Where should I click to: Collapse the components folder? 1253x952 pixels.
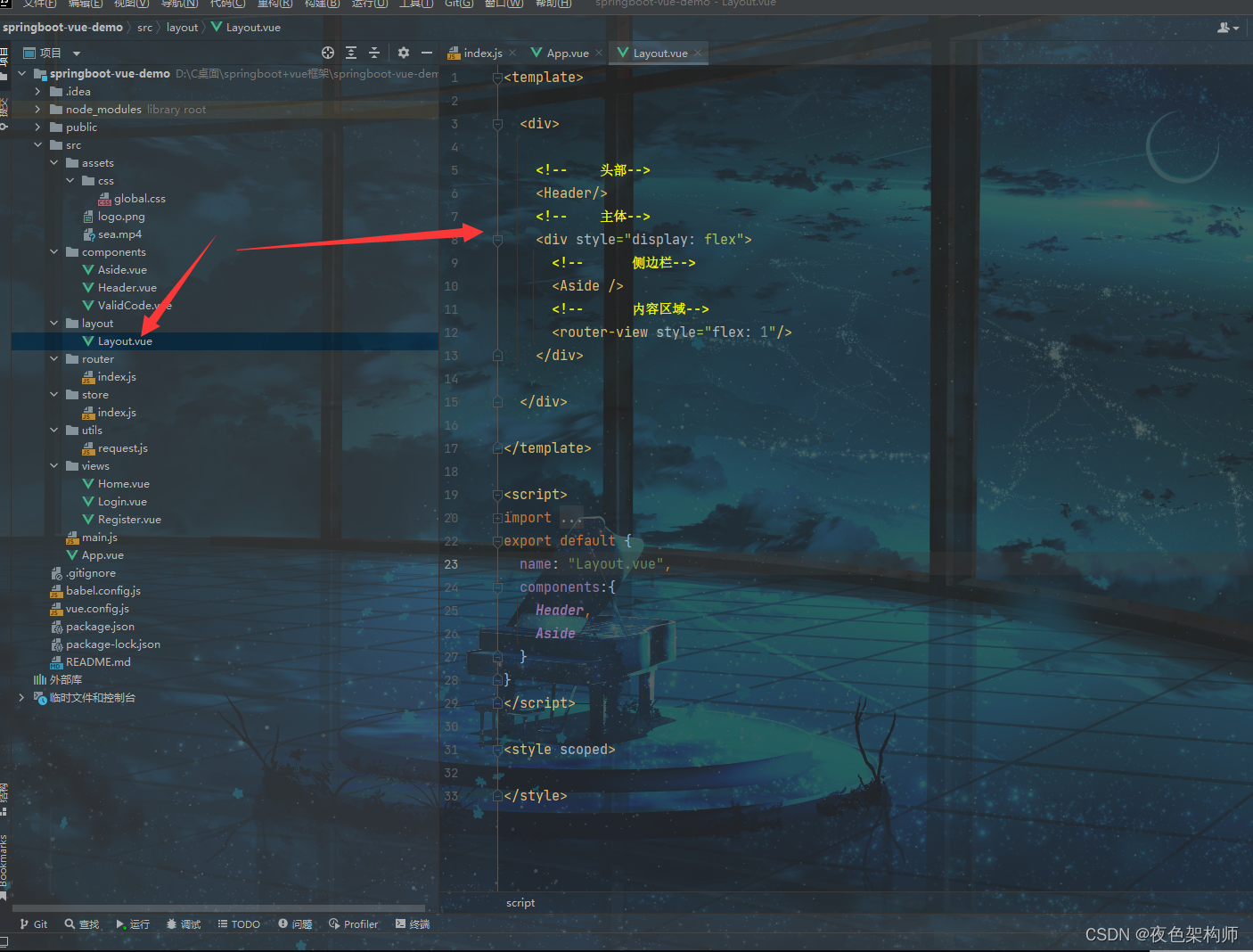click(54, 252)
